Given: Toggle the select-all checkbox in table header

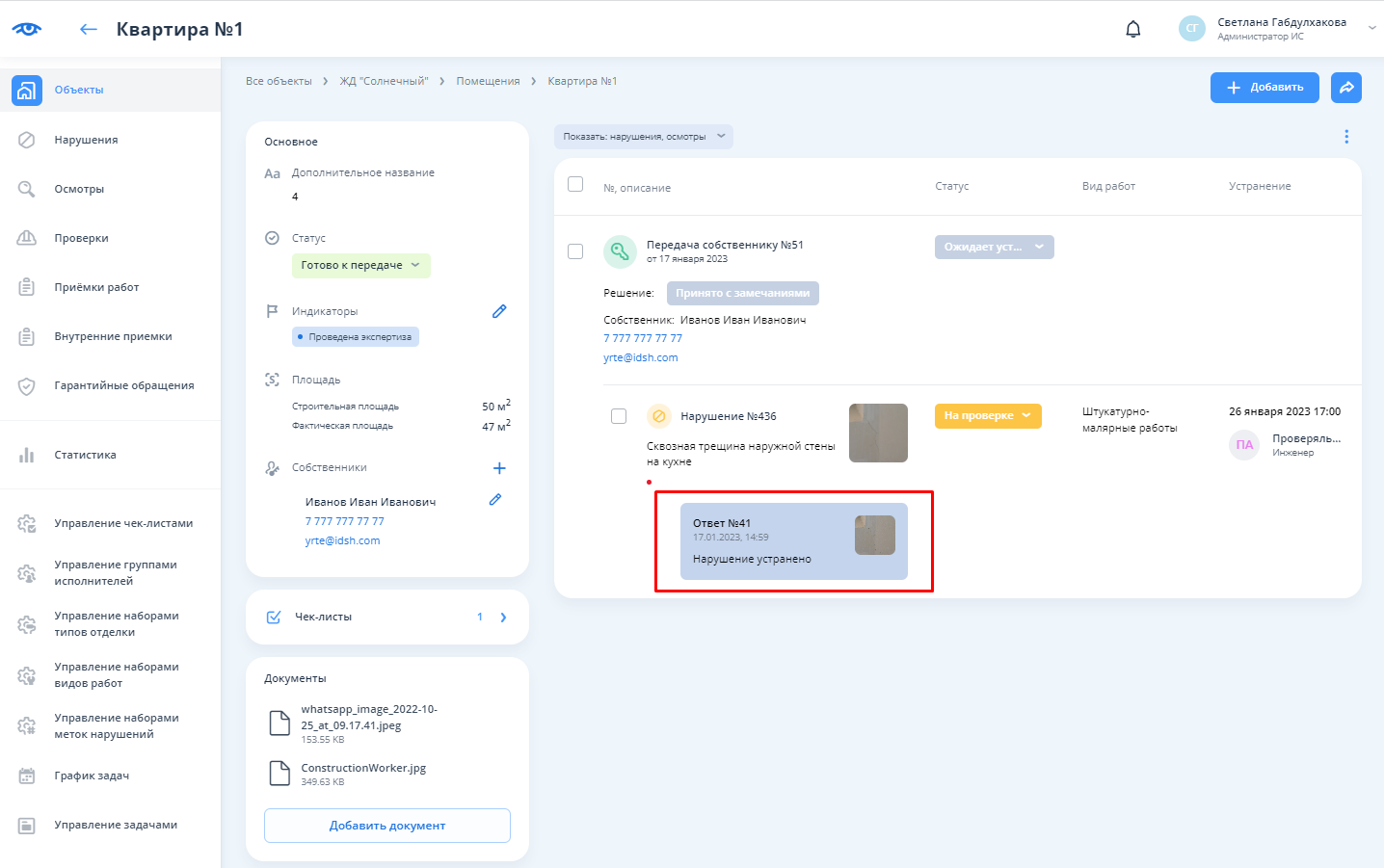Looking at the screenshot, I should click(575, 184).
